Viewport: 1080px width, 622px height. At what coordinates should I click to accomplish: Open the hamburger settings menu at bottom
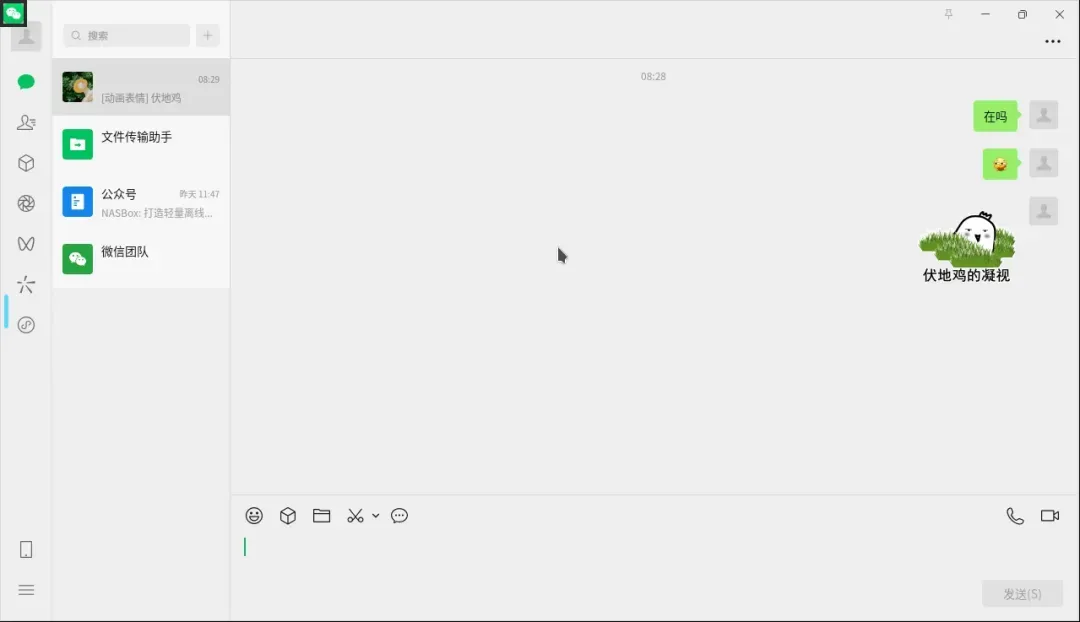(x=26, y=590)
